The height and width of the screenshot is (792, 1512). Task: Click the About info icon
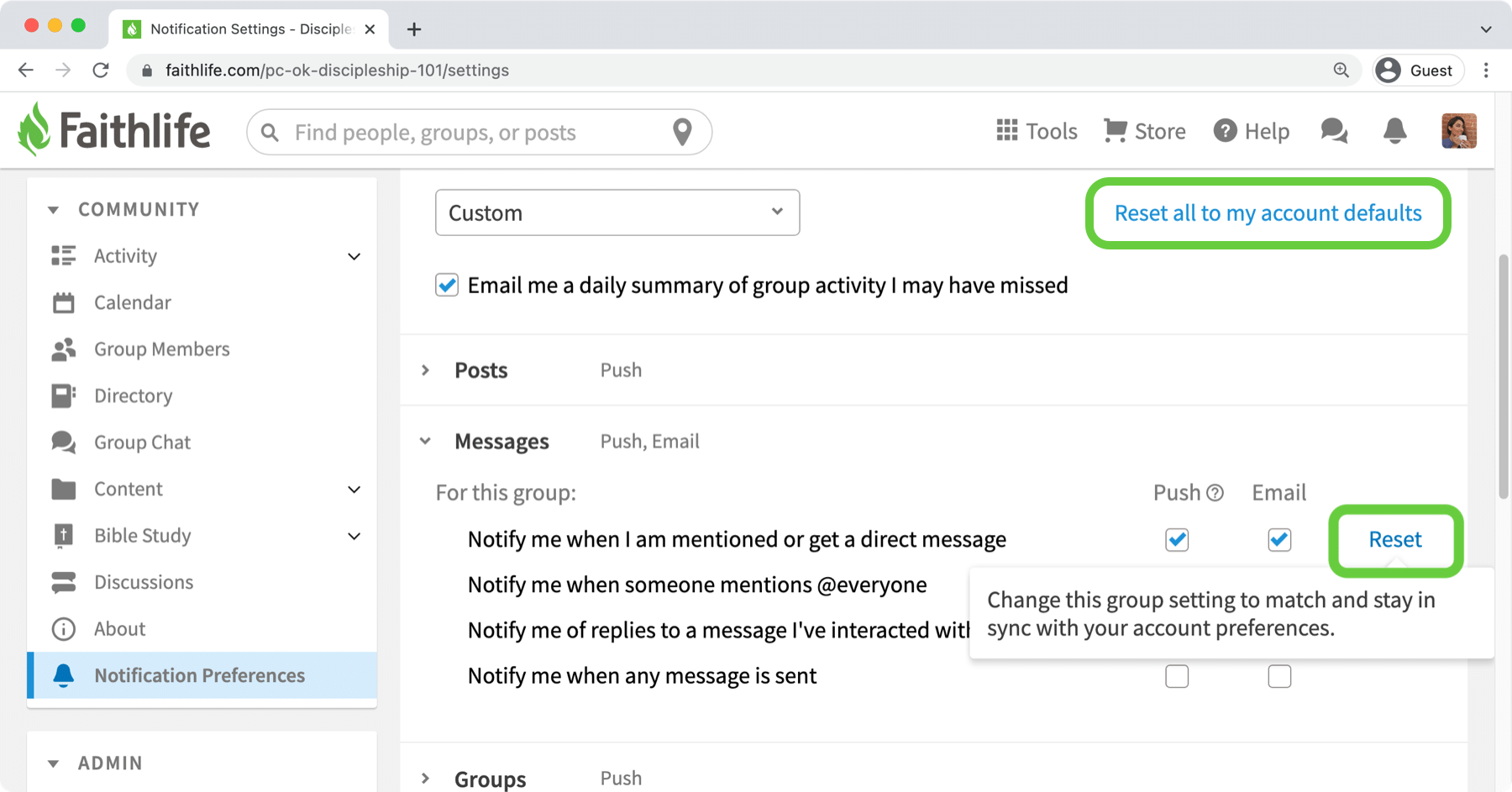coord(64,629)
